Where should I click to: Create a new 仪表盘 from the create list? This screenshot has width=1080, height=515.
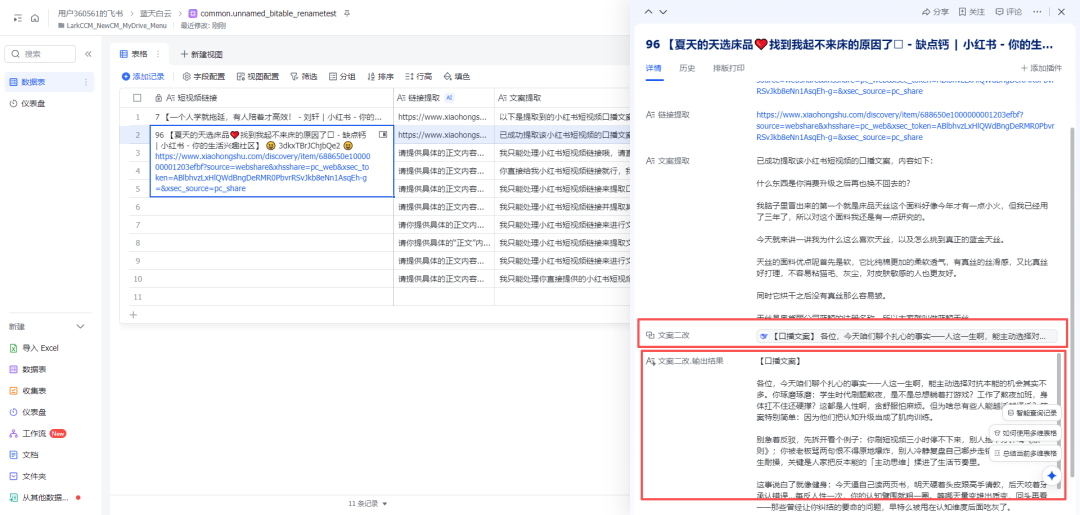[29, 412]
